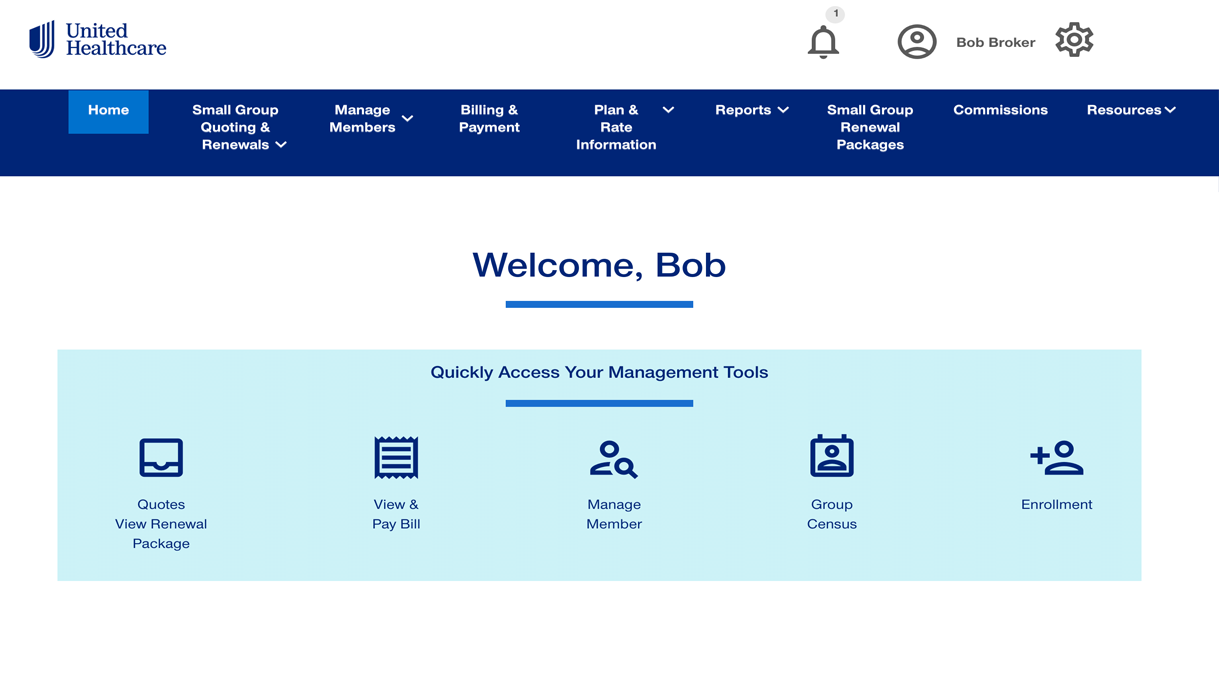Open the Resources menu

[1131, 110]
